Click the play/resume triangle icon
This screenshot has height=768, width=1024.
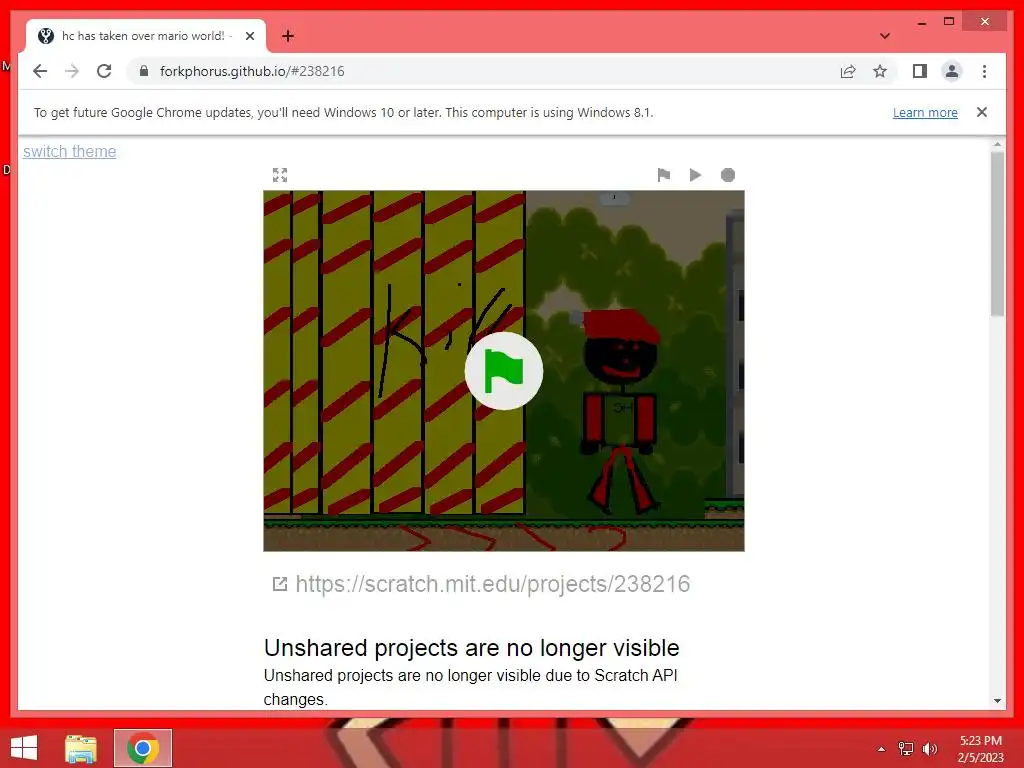click(696, 175)
